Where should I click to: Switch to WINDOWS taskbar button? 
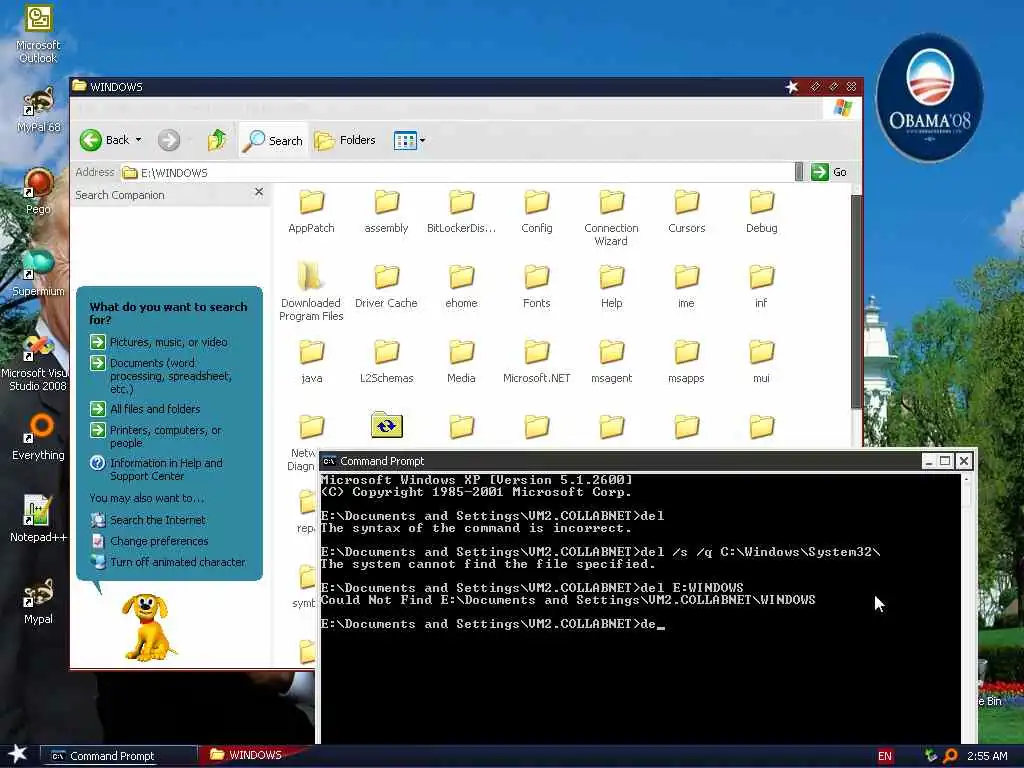pyautogui.click(x=253, y=755)
